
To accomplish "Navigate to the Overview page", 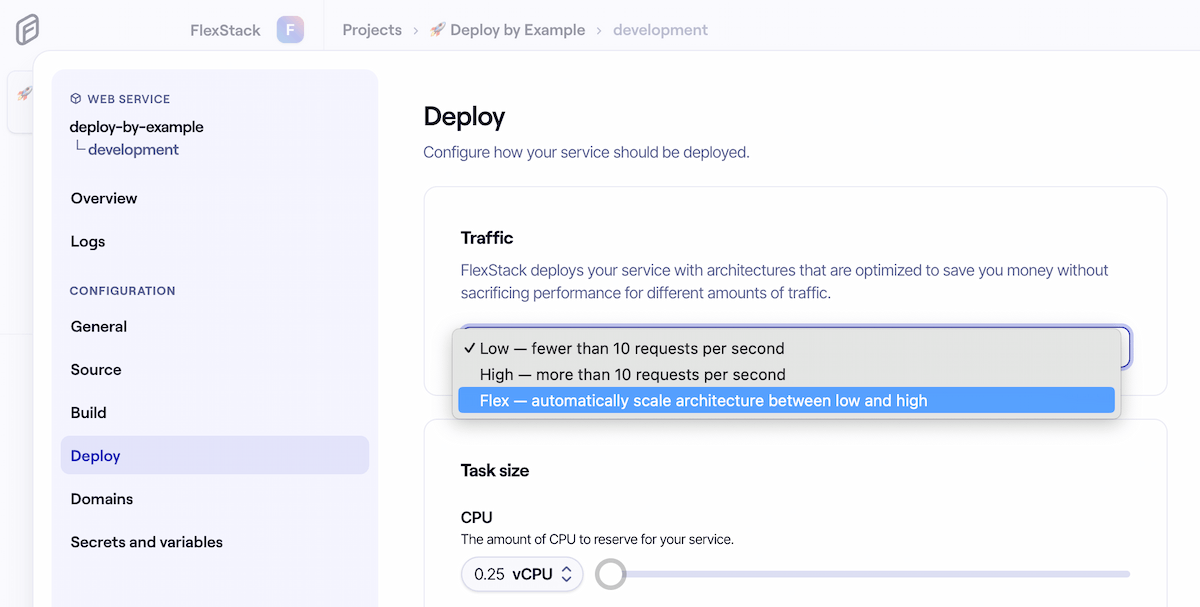I will click(103, 198).
